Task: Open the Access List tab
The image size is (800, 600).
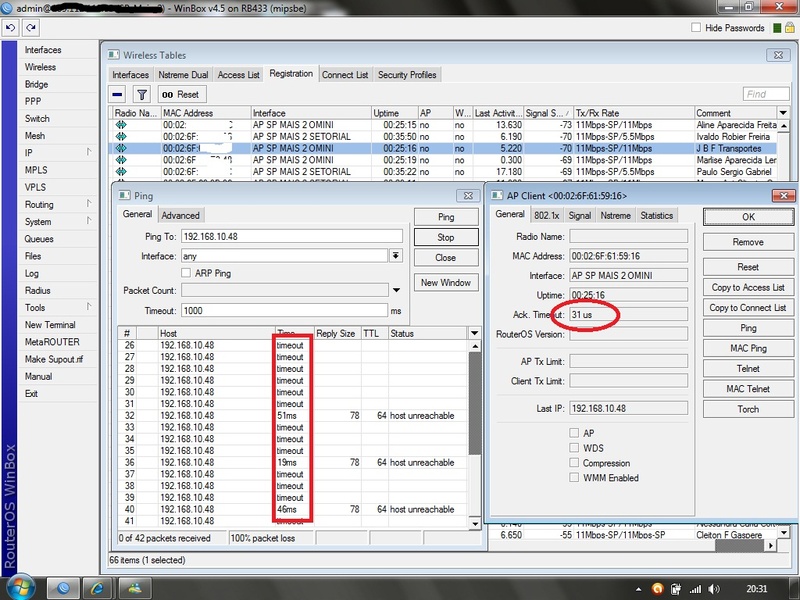Action: point(238,74)
